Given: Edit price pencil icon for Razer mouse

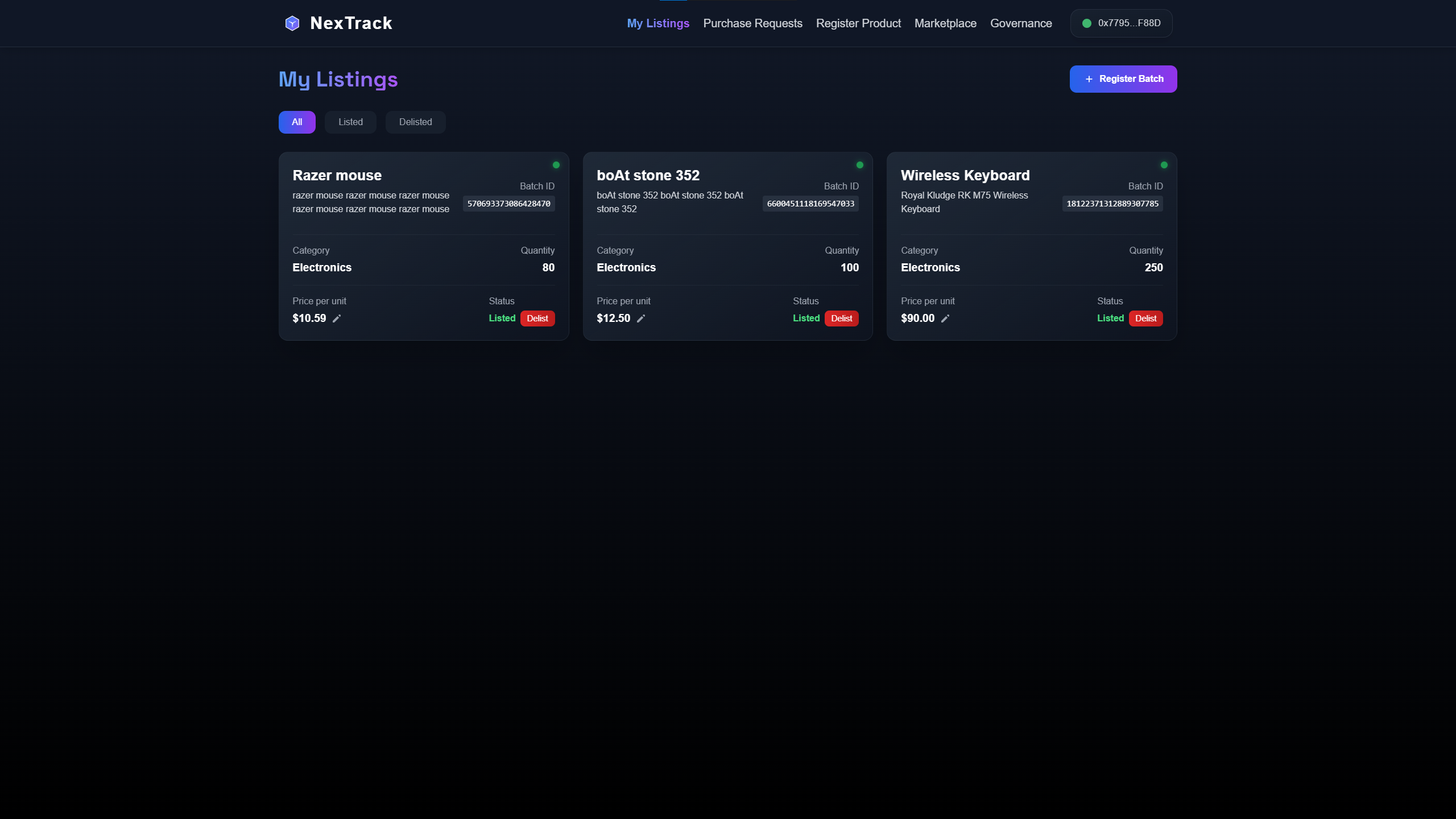Looking at the screenshot, I should (337, 318).
